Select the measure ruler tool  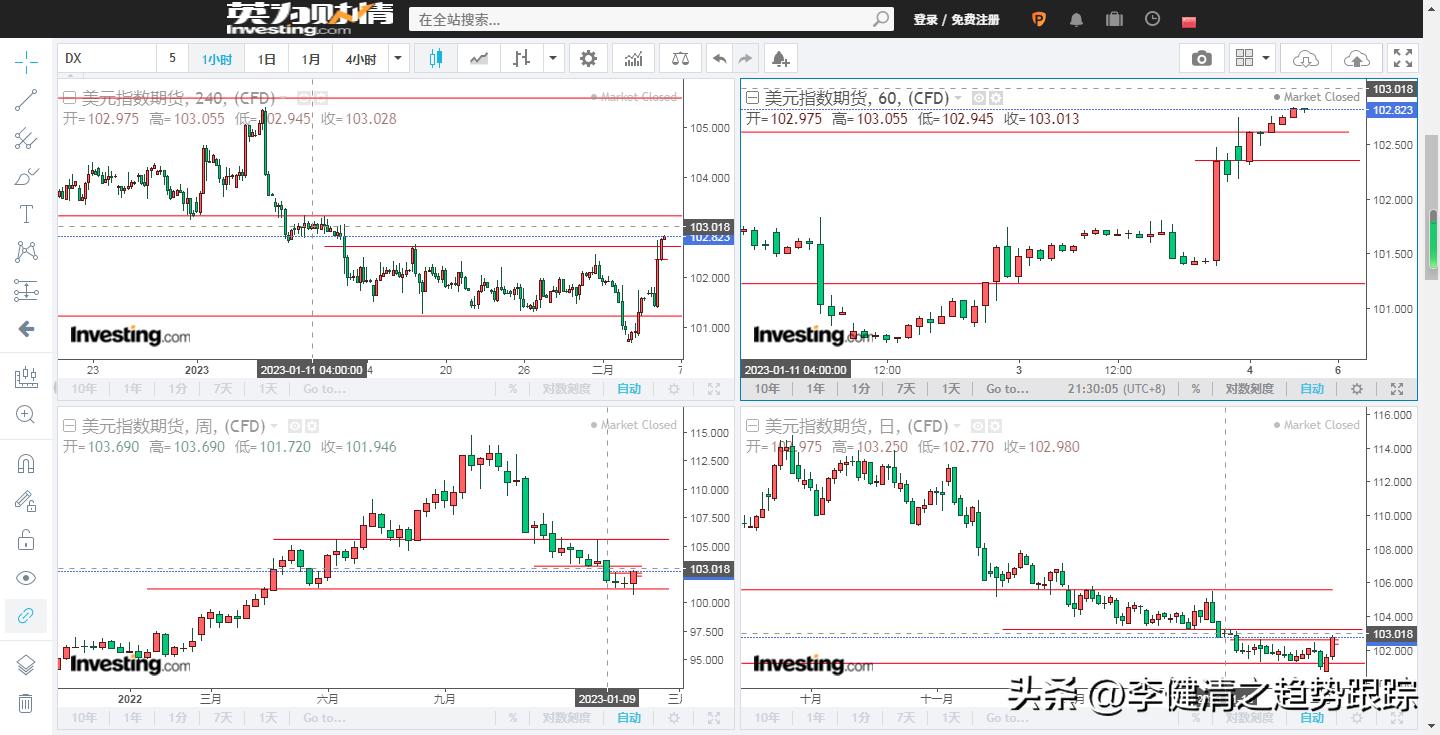(x=26, y=377)
